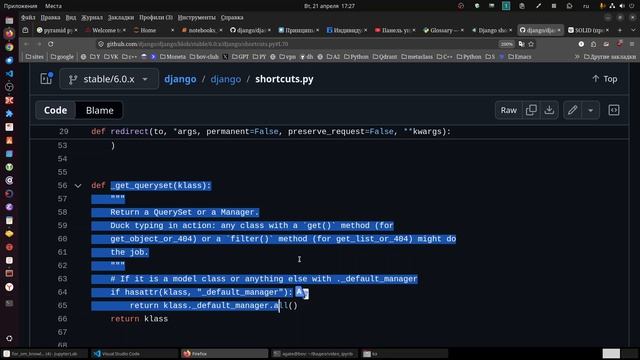Open the power menu tray icon
This screenshot has width=640, height=360.
pyautogui.click(x=632, y=6)
